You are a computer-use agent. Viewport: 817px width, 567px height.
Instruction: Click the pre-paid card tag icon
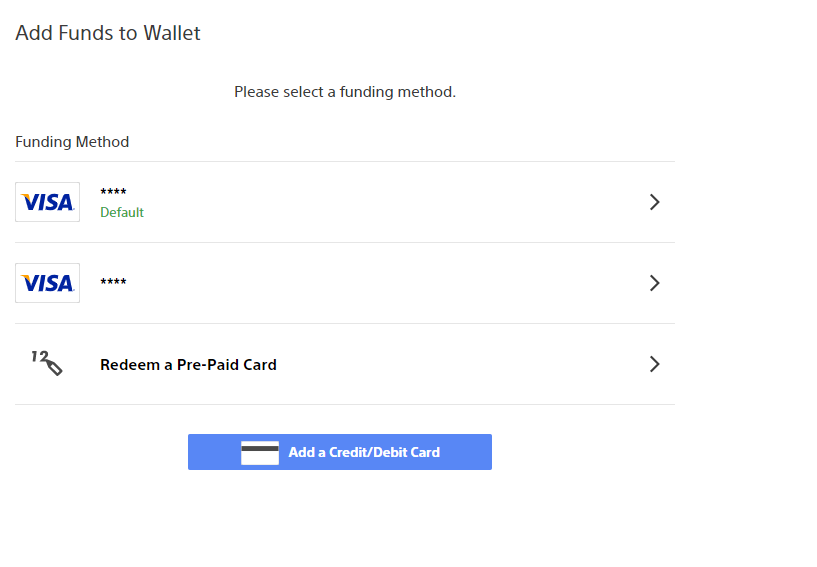(x=48, y=364)
